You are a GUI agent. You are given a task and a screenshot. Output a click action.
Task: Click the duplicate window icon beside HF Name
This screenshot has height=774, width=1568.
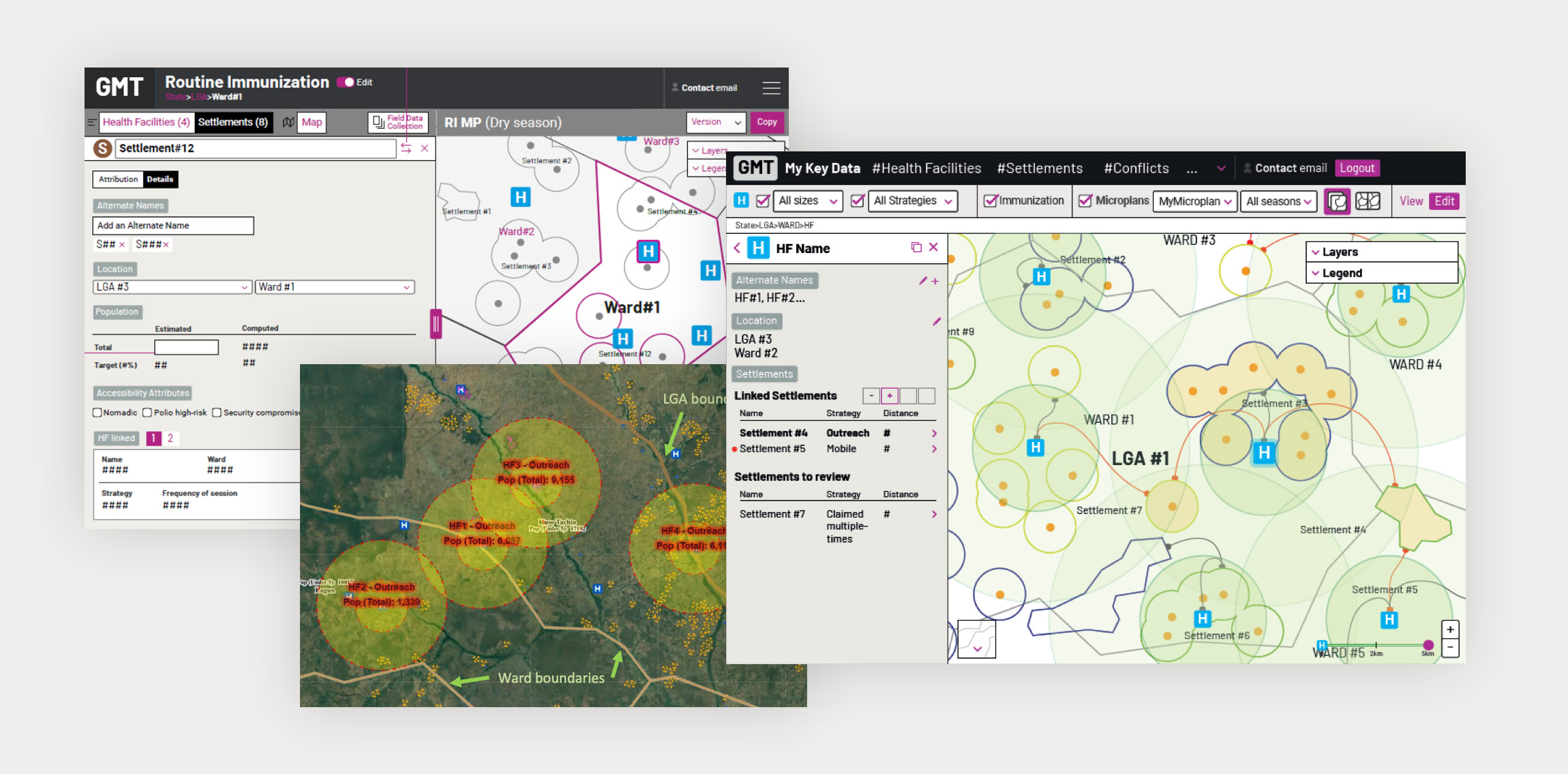tap(916, 248)
